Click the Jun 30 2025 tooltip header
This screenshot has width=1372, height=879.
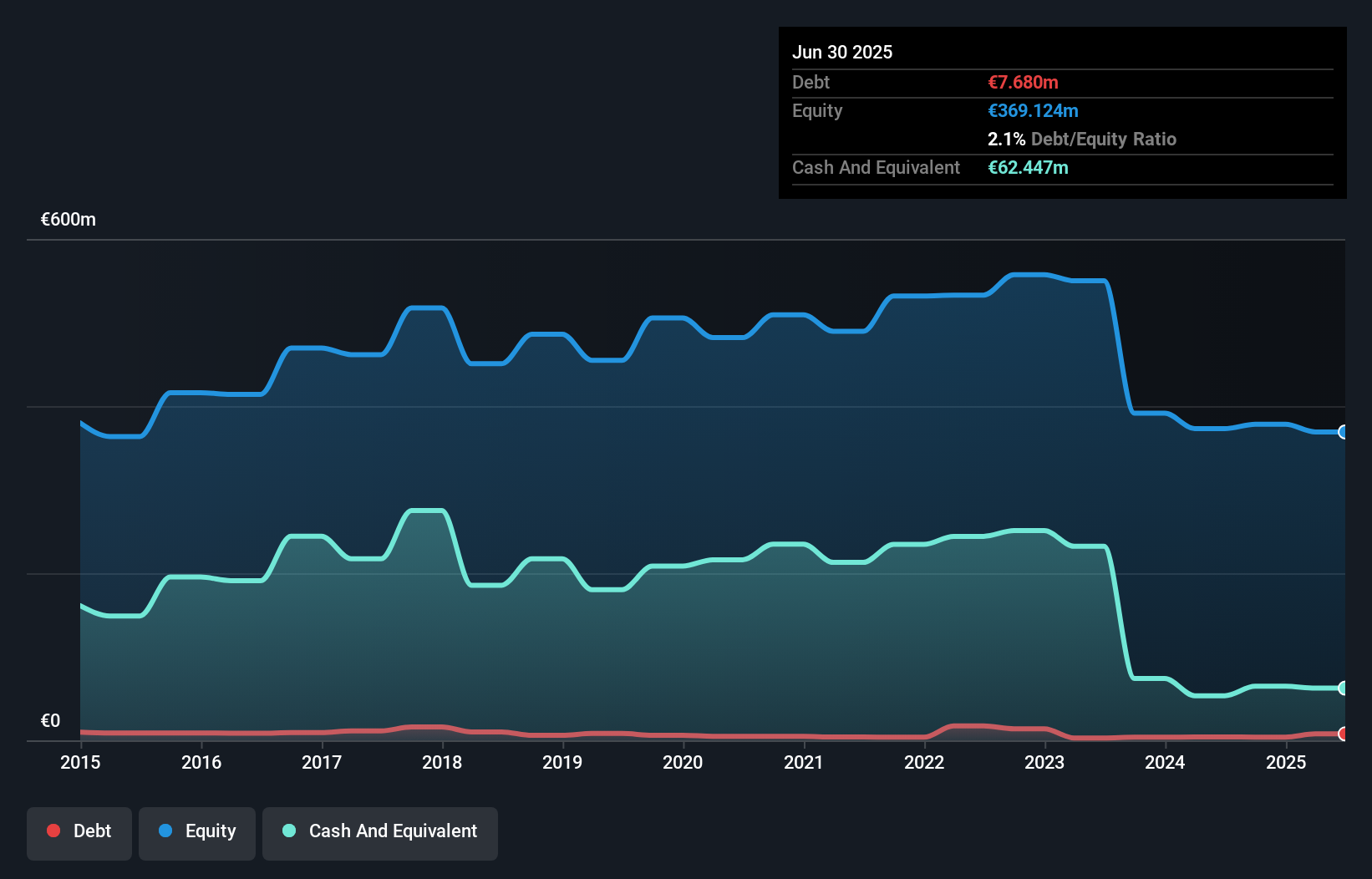click(842, 52)
